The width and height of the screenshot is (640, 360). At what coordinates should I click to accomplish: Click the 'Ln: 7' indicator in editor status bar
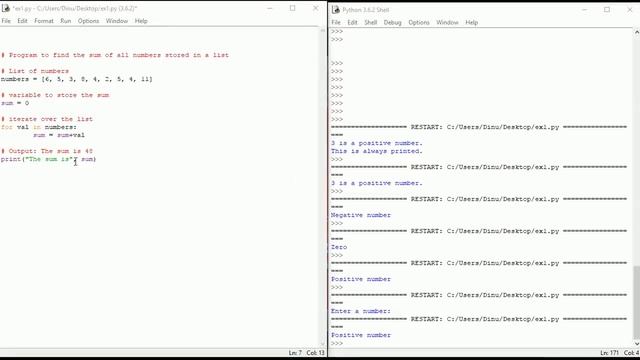(x=295, y=353)
